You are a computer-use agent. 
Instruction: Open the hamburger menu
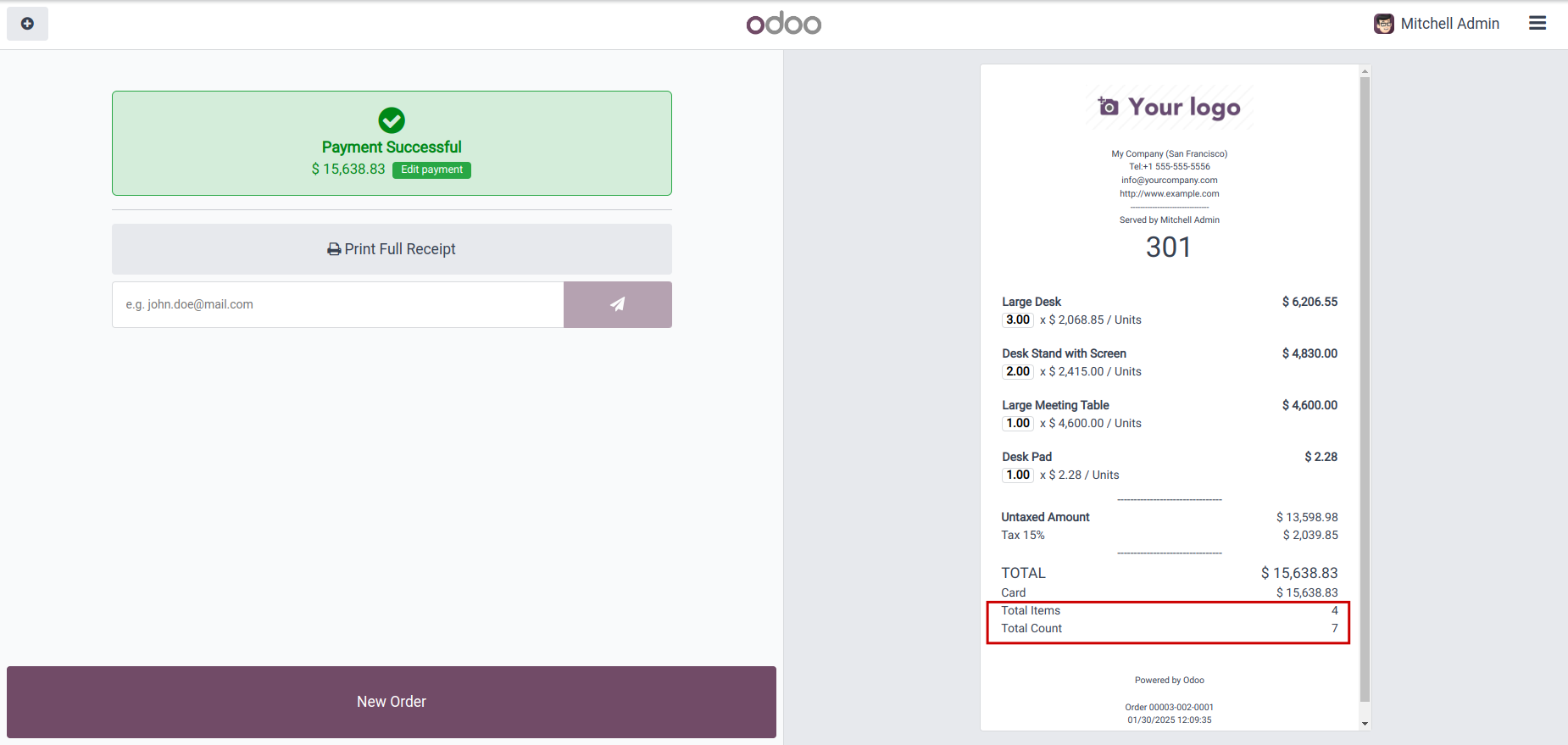(x=1537, y=24)
